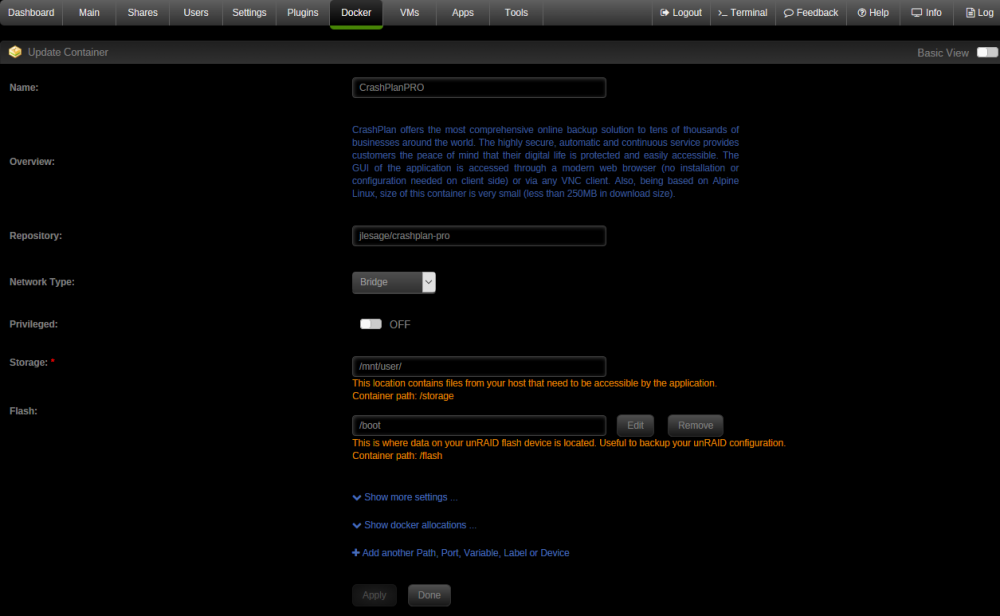
Task: Click the Repository input field
Action: point(479,236)
